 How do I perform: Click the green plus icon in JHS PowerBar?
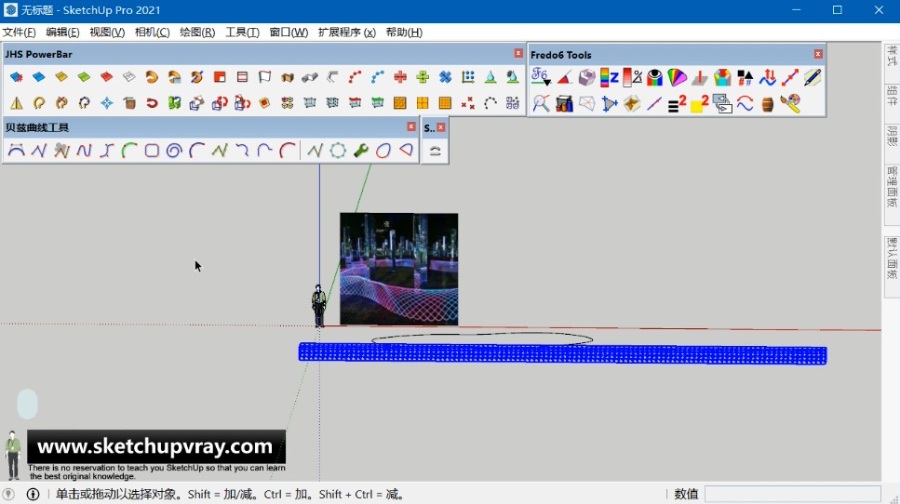(422, 76)
